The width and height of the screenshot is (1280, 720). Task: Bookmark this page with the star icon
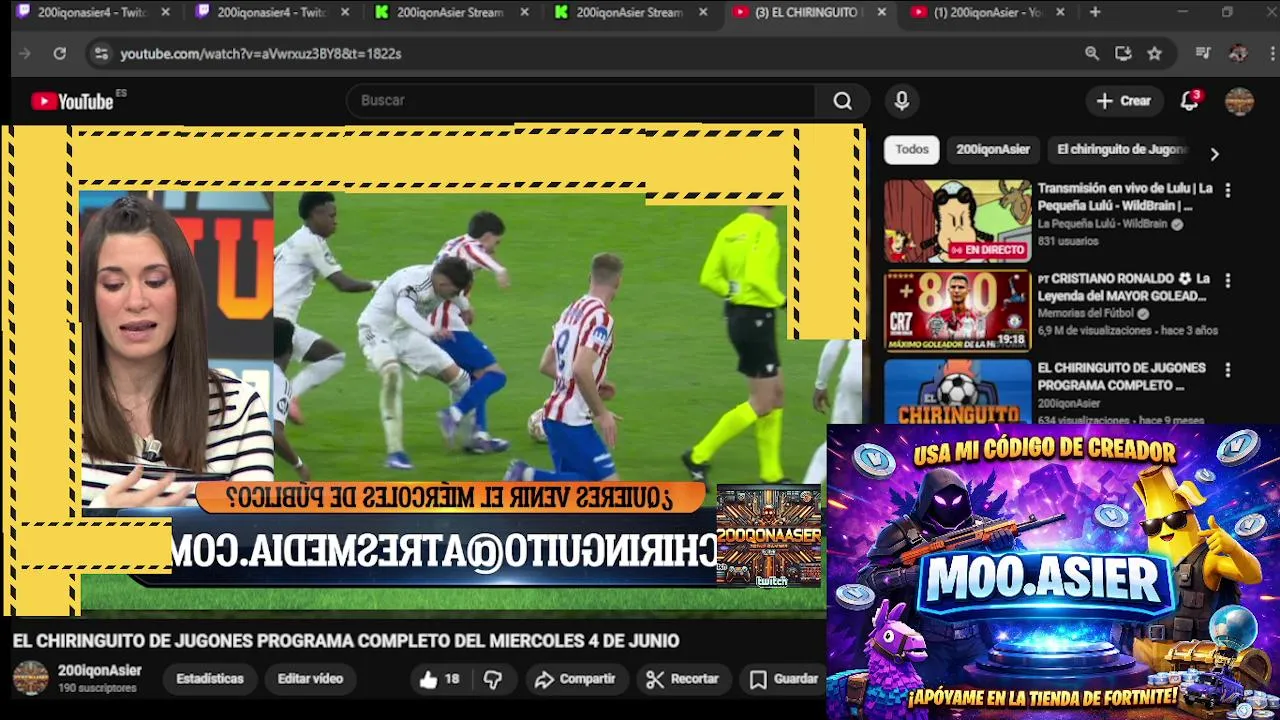coord(1155,54)
